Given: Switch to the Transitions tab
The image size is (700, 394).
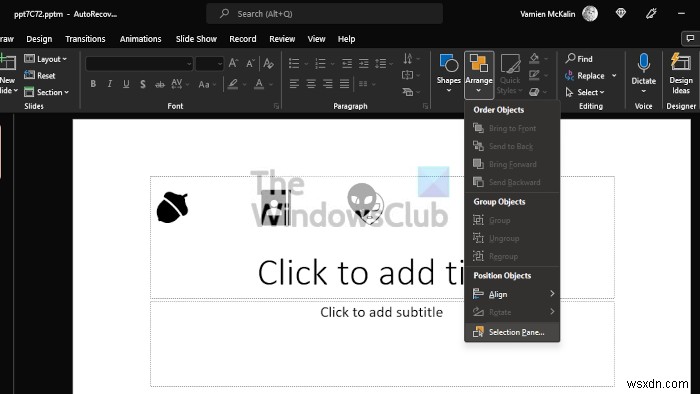Looking at the screenshot, I should pos(85,39).
